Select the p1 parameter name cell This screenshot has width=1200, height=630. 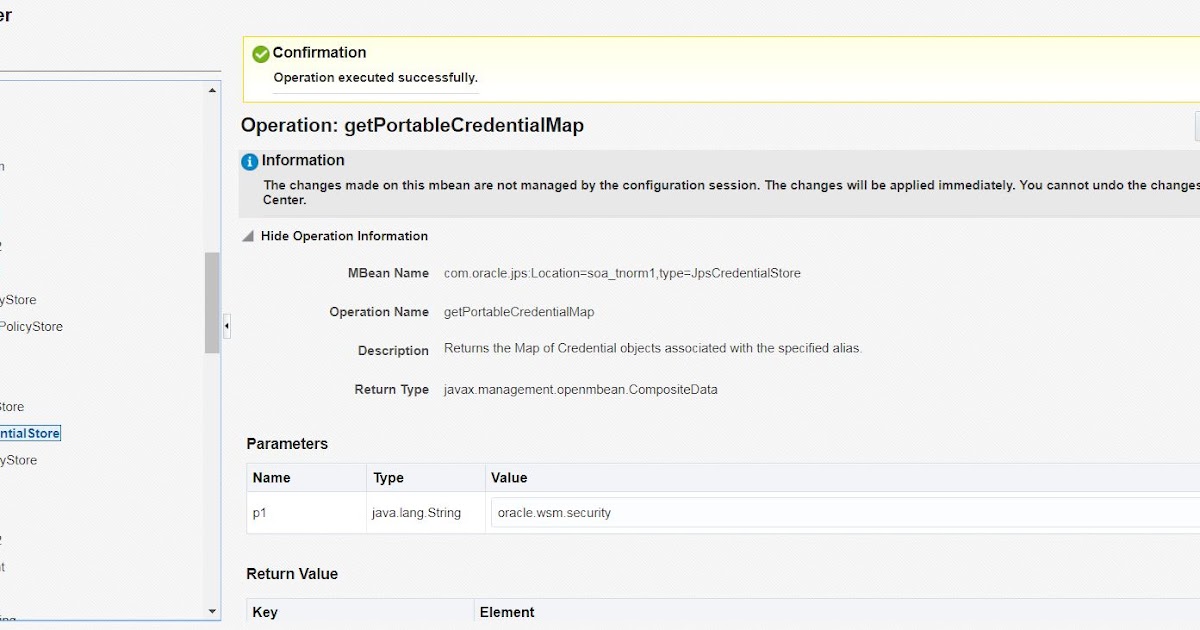pos(260,513)
